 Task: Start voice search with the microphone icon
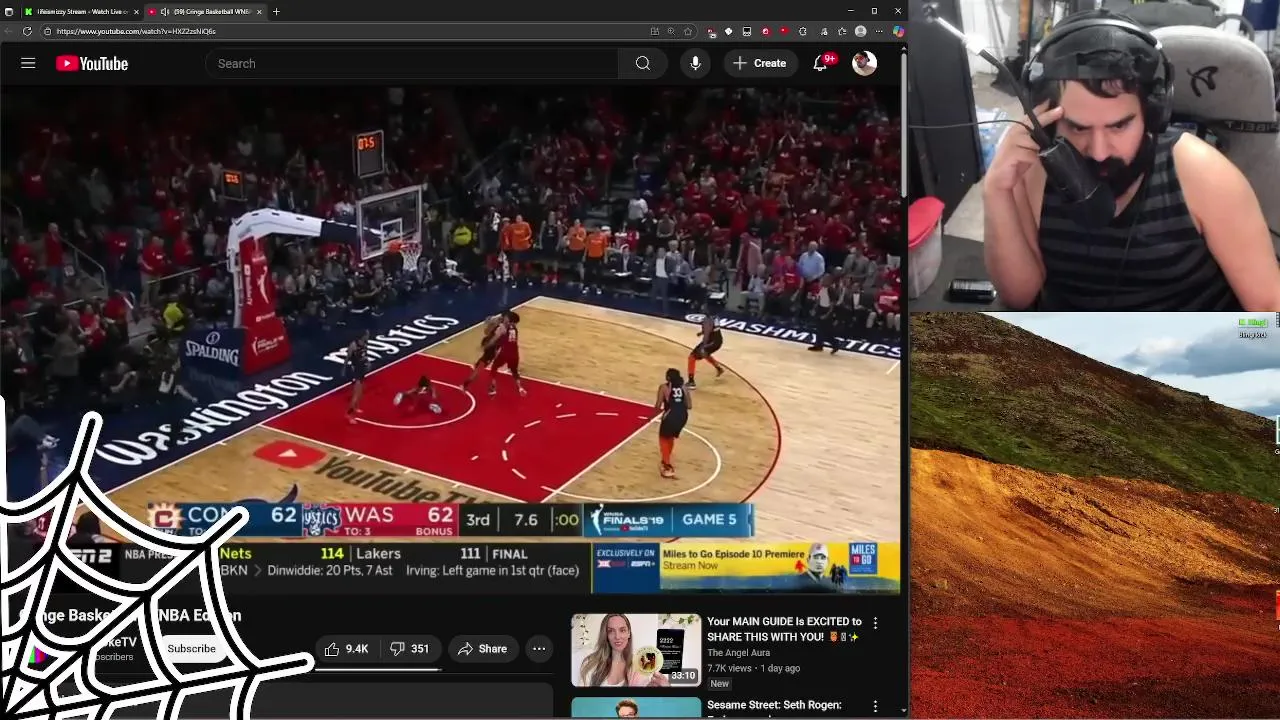coord(695,63)
